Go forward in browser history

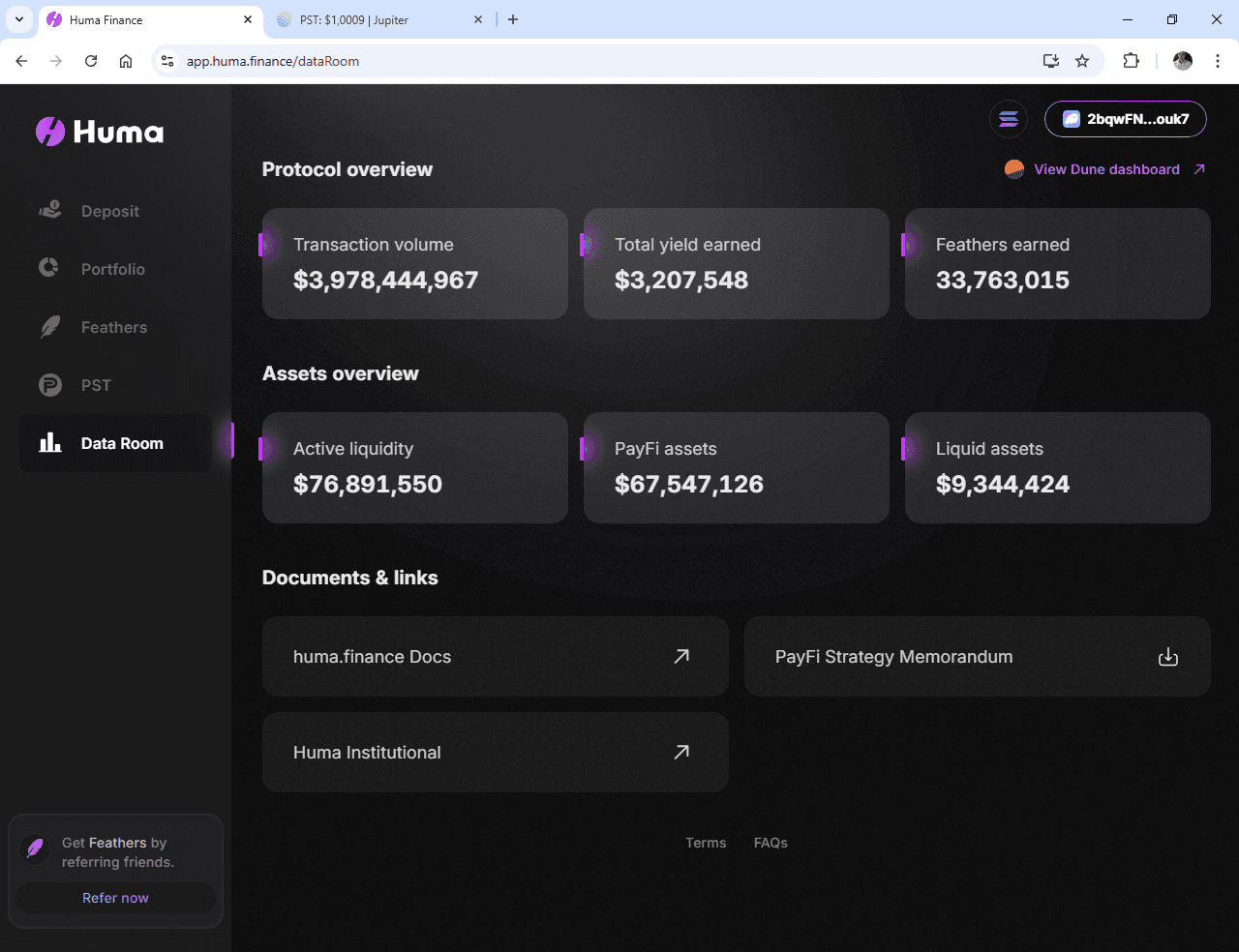pyautogui.click(x=56, y=61)
